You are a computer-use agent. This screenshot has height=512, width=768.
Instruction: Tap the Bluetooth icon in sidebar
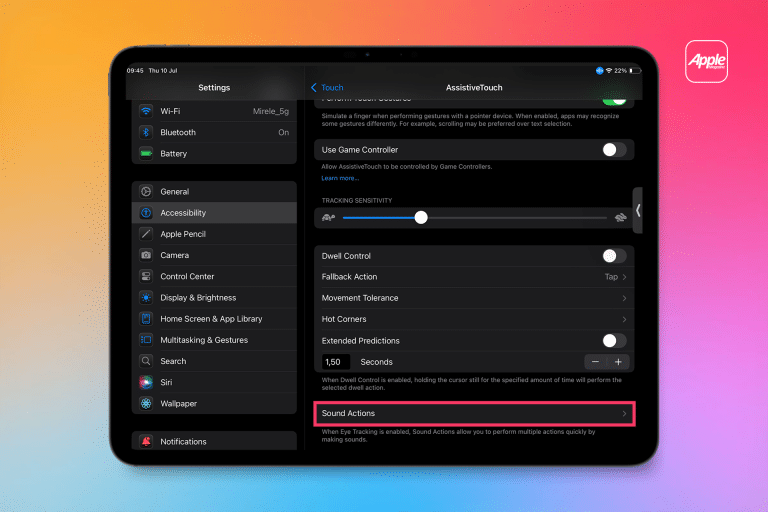click(x=146, y=132)
